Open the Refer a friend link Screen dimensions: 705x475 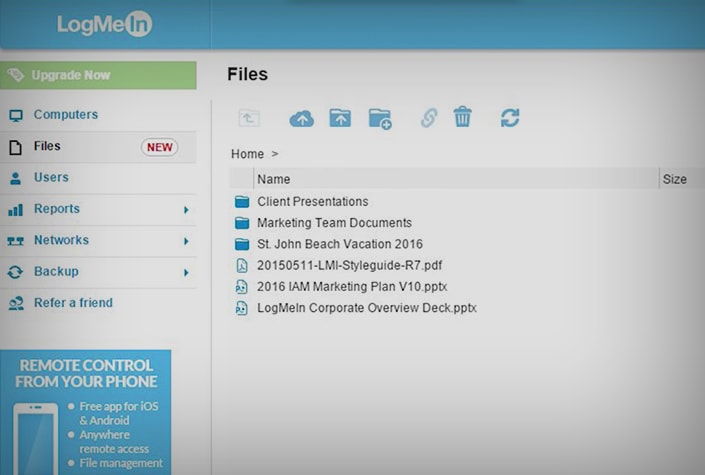(x=73, y=303)
